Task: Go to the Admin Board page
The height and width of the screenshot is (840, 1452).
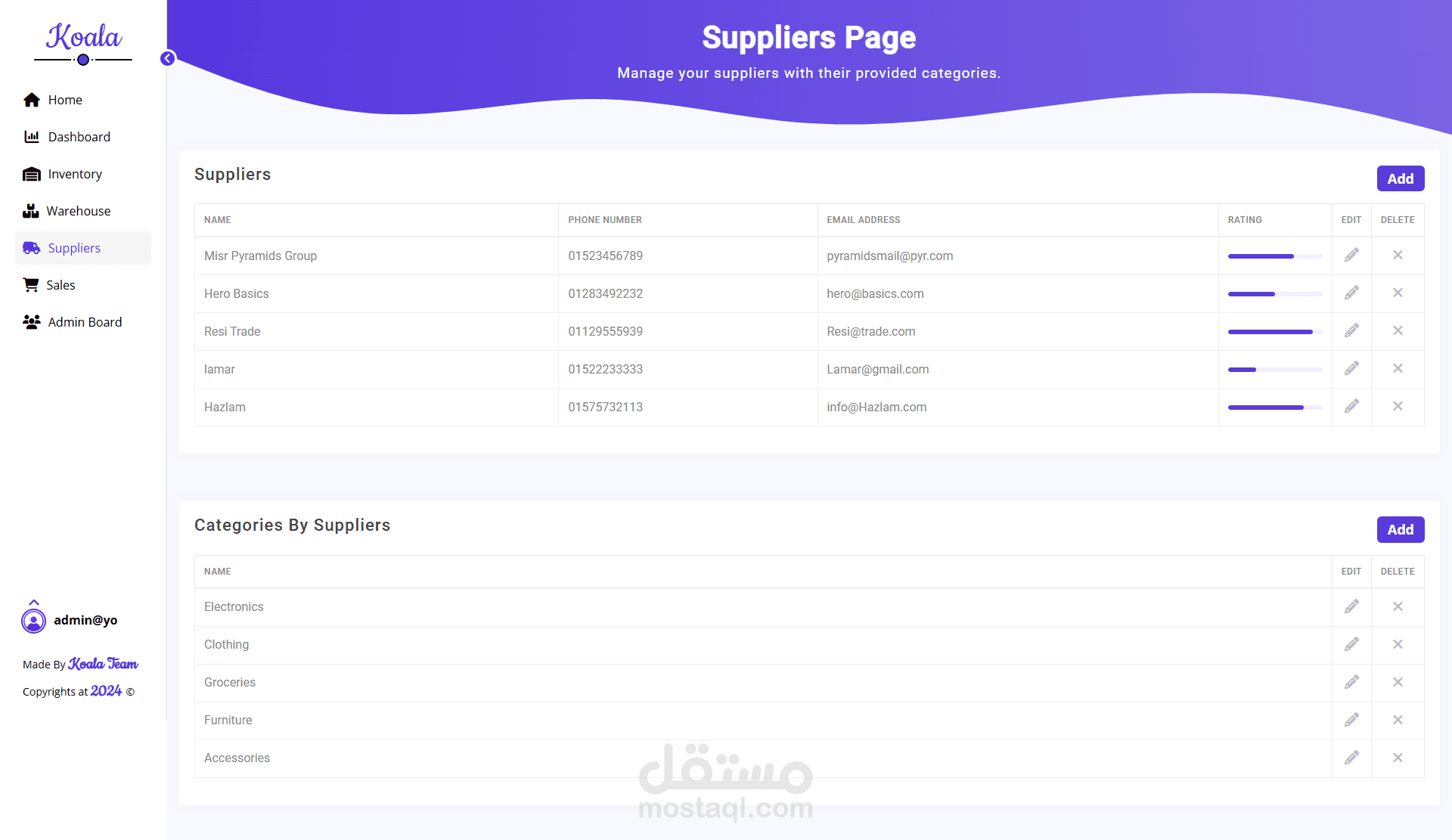Action: [84, 322]
